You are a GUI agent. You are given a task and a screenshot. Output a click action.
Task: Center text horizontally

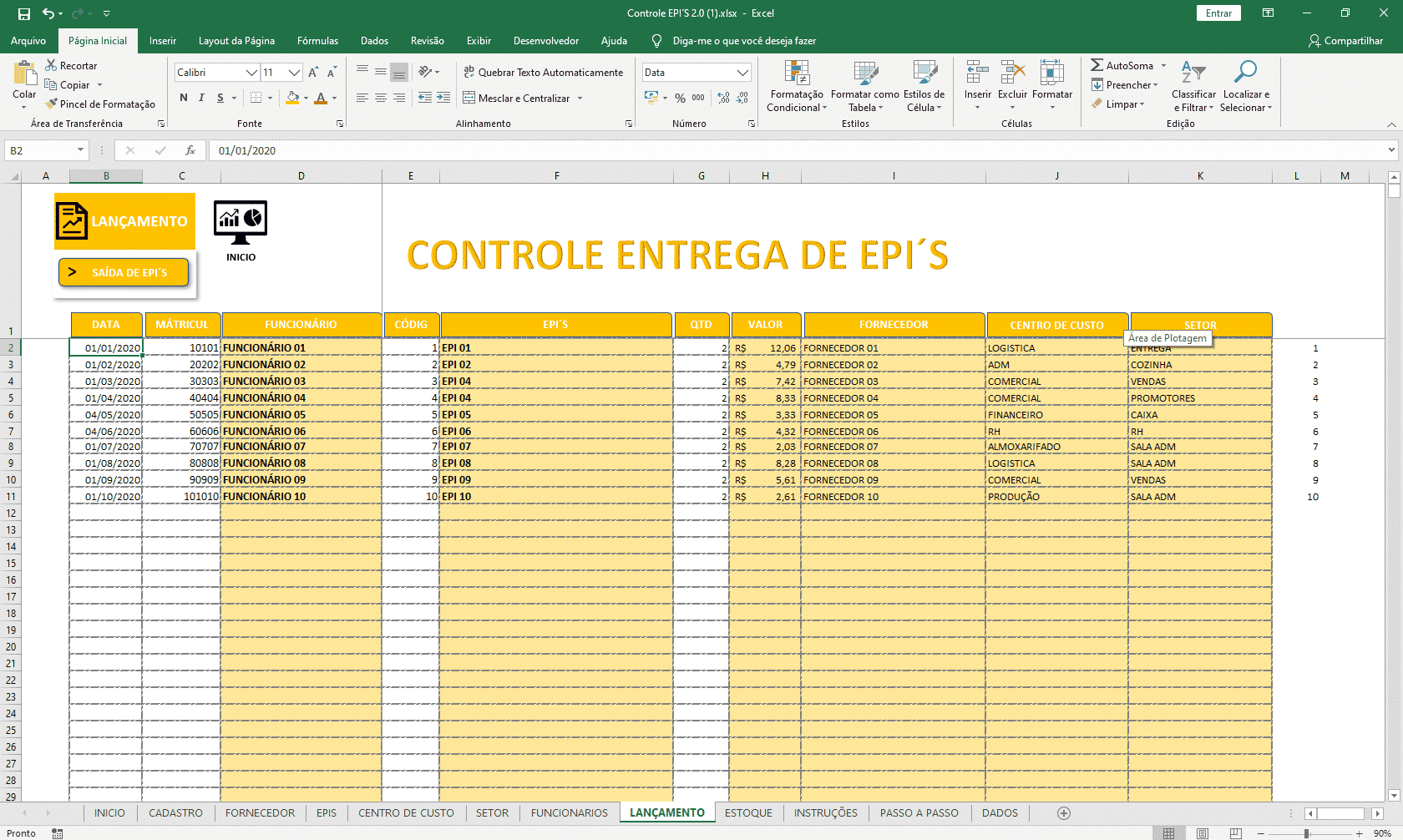(x=381, y=98)
